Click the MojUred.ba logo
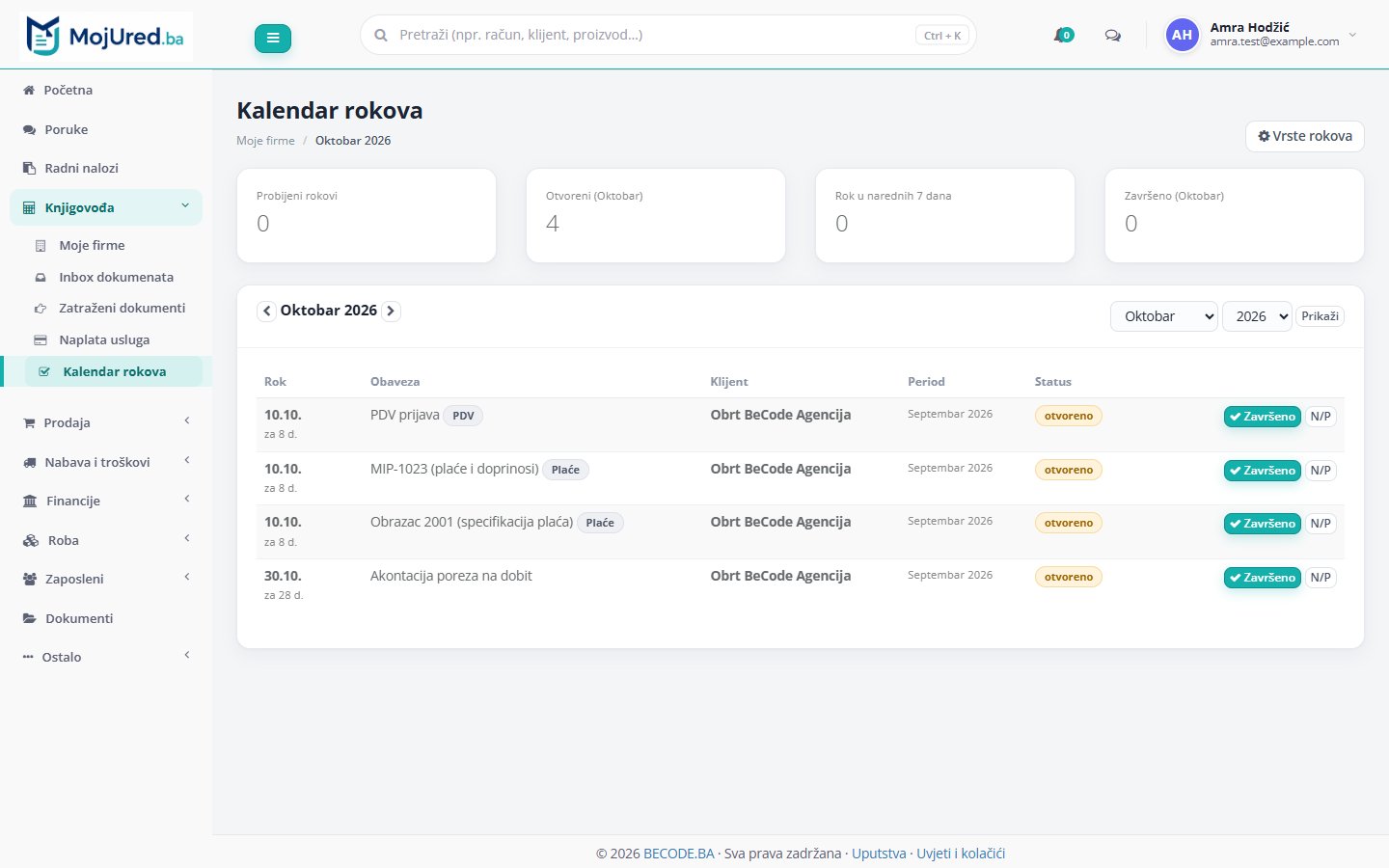This screenshot has width=1389, height=868. click(x=106, y=37)
